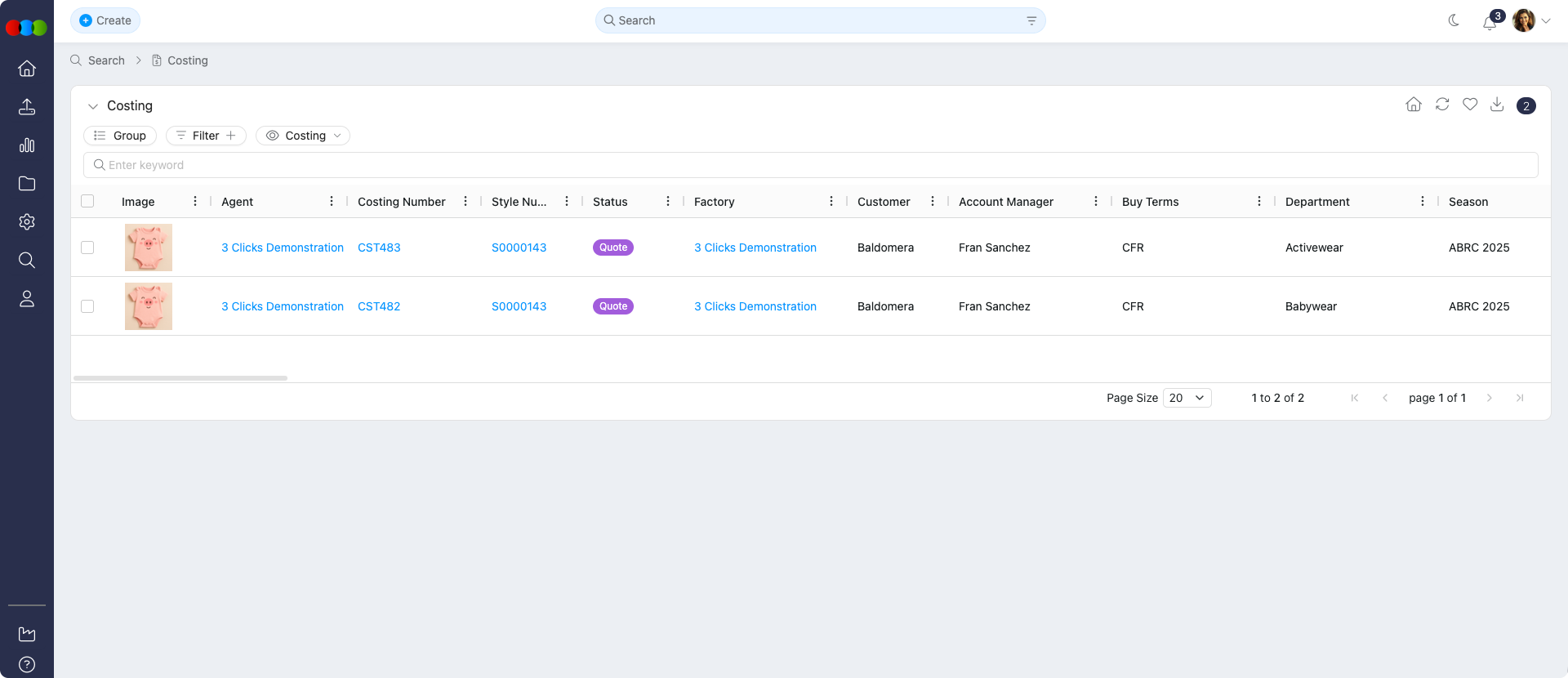
Task: Toggle dark mode moon icon
Action: (1454, 20)
